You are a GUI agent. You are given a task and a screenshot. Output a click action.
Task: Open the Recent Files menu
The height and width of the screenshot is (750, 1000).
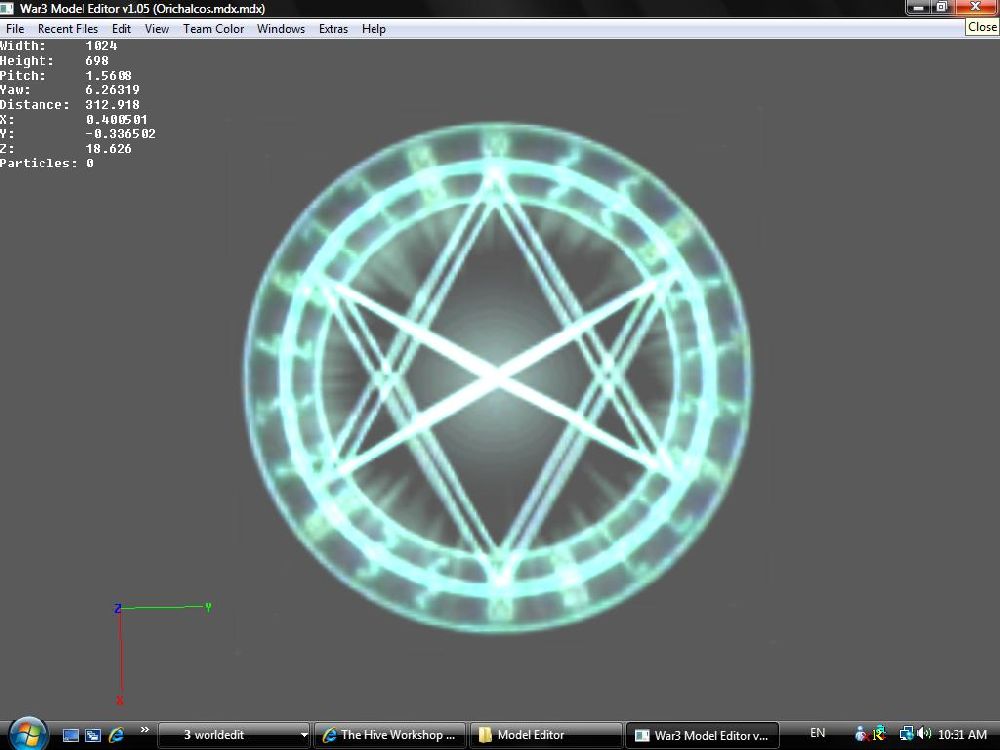[68, 29]
